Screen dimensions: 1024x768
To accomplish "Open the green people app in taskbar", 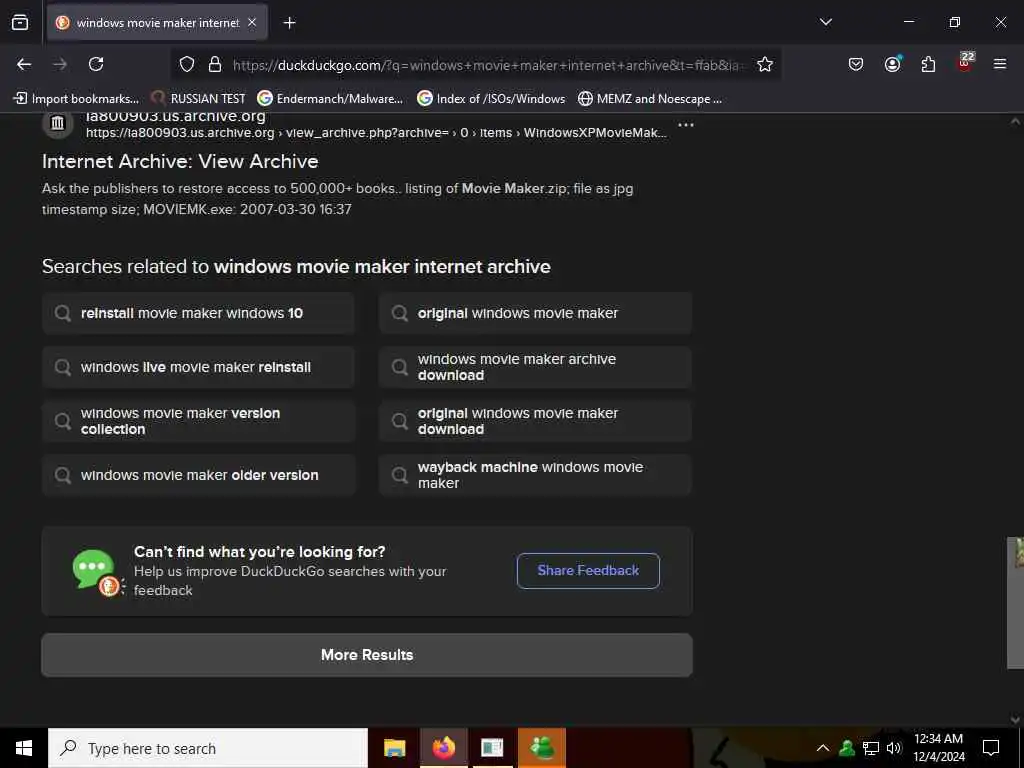I will [542, 748].
